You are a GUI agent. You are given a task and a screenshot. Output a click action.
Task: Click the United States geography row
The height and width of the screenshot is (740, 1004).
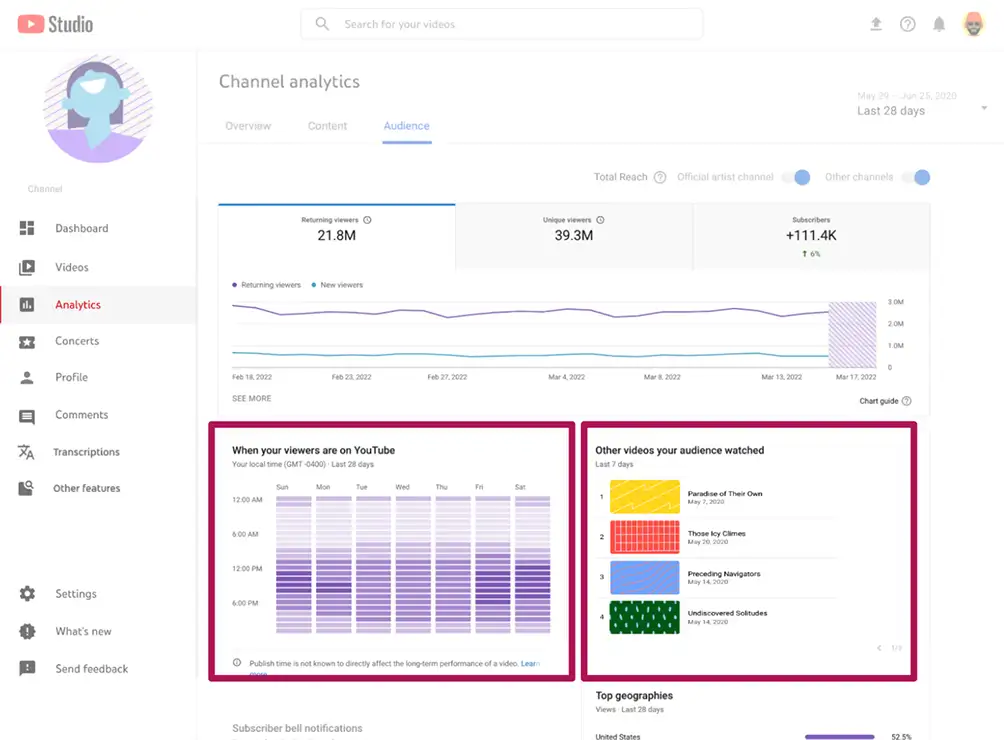754,737
